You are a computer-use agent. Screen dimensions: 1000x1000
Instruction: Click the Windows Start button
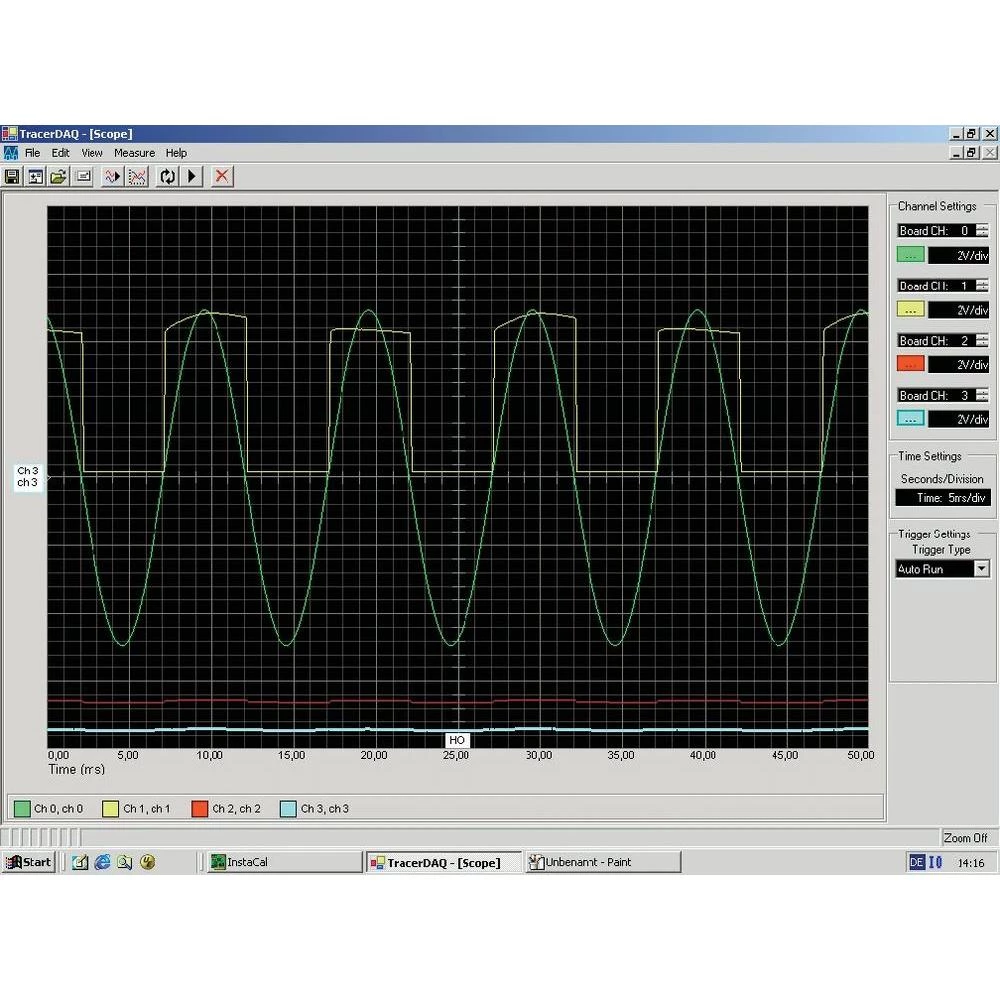click(28, 862)
